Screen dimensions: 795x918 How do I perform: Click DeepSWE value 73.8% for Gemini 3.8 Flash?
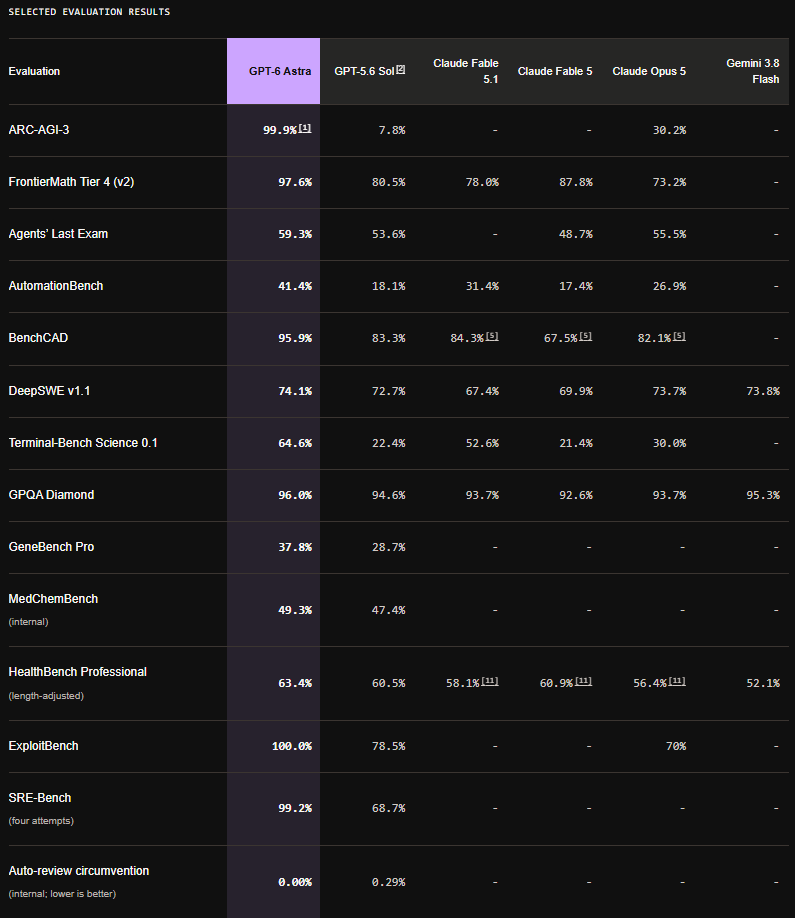[763, 391]
